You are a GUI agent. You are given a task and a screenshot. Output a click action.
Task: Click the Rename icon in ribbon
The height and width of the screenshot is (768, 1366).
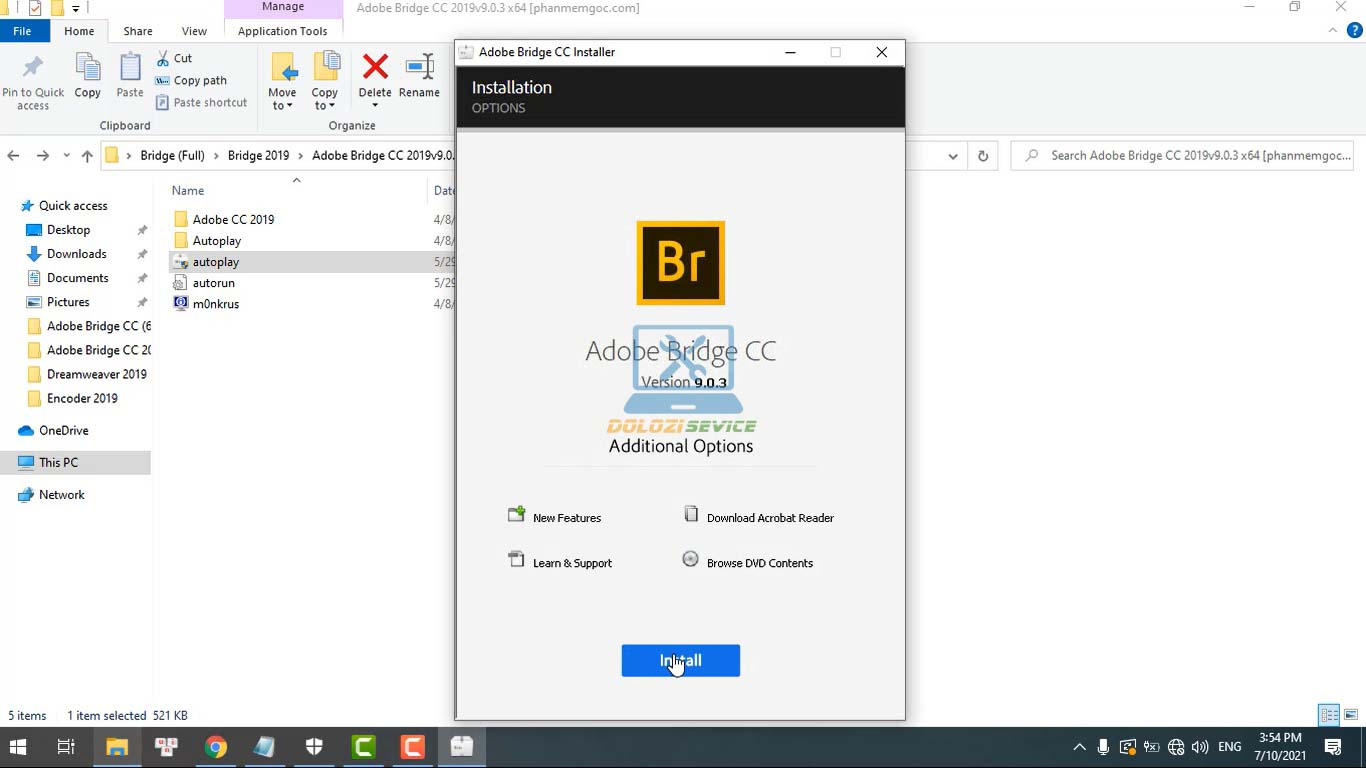(x=419, y=68)
